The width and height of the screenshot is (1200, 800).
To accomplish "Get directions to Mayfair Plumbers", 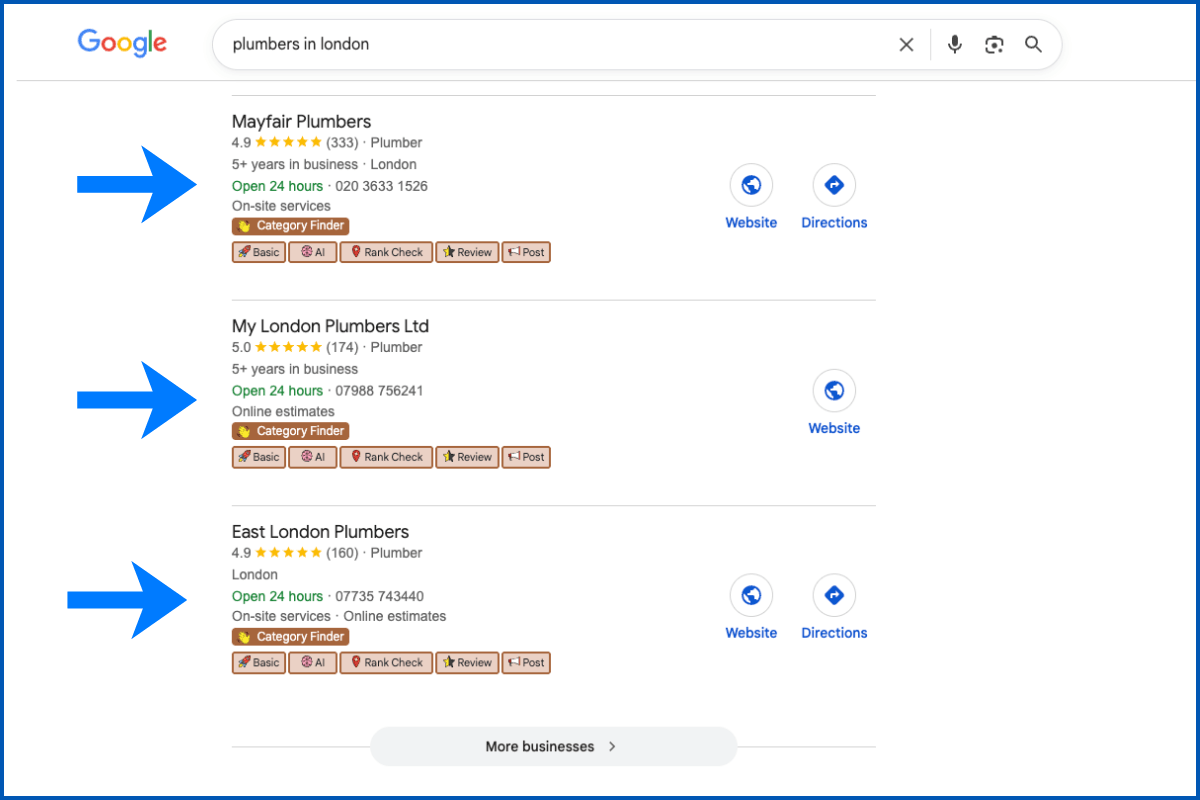I will tap(834, 185).
